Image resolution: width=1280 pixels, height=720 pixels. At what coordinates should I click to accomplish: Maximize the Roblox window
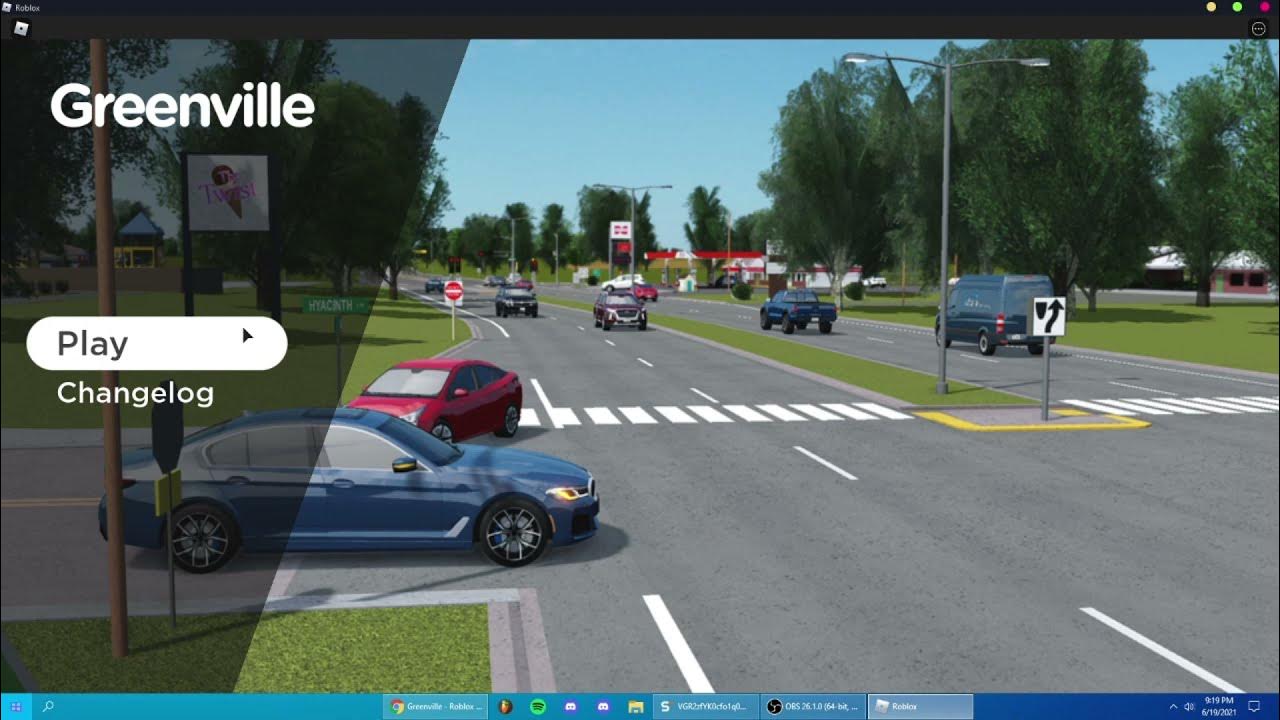click(x=1237, y=7)
